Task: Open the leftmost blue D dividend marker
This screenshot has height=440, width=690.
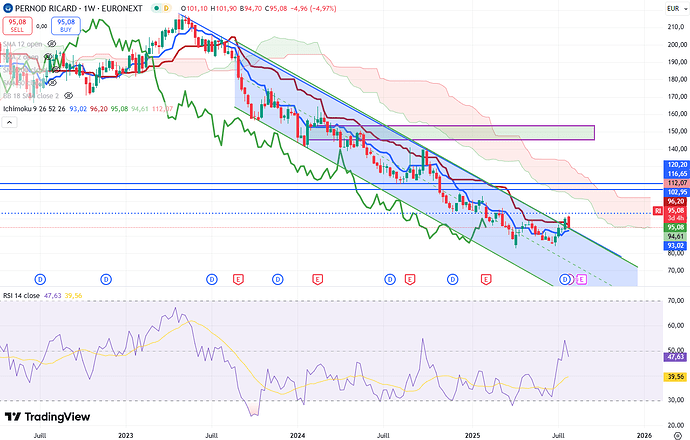Action: [41, 278]
